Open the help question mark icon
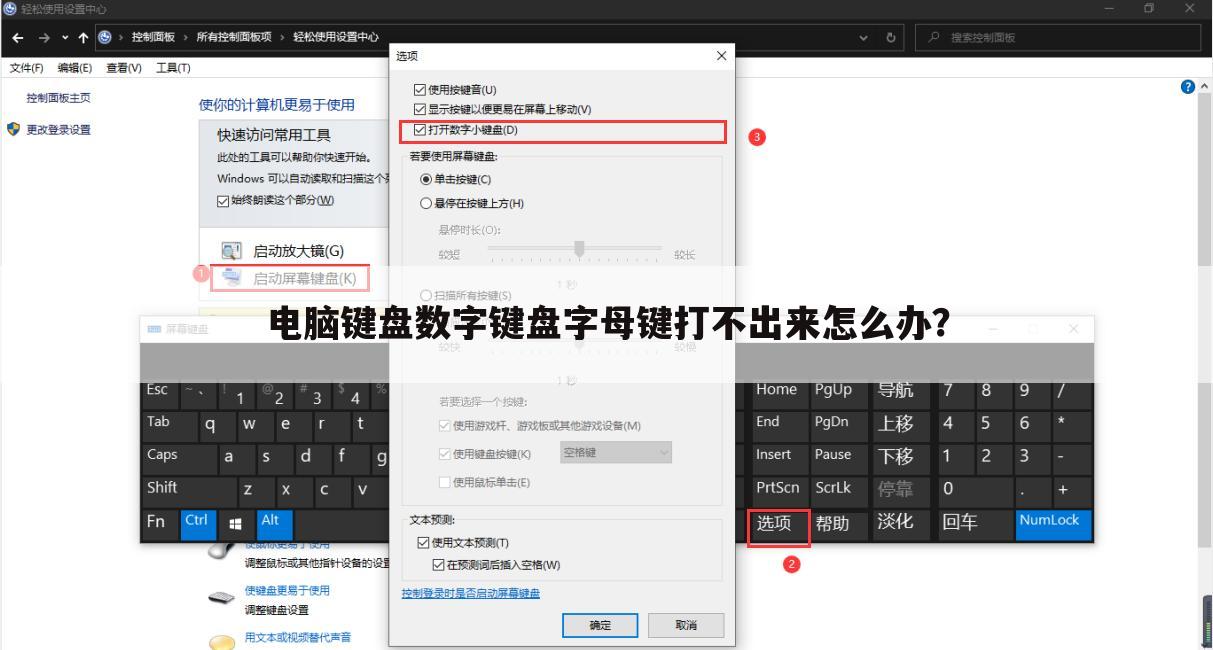The height and width of the screenshot is (650, 1213). [1188, 87]
